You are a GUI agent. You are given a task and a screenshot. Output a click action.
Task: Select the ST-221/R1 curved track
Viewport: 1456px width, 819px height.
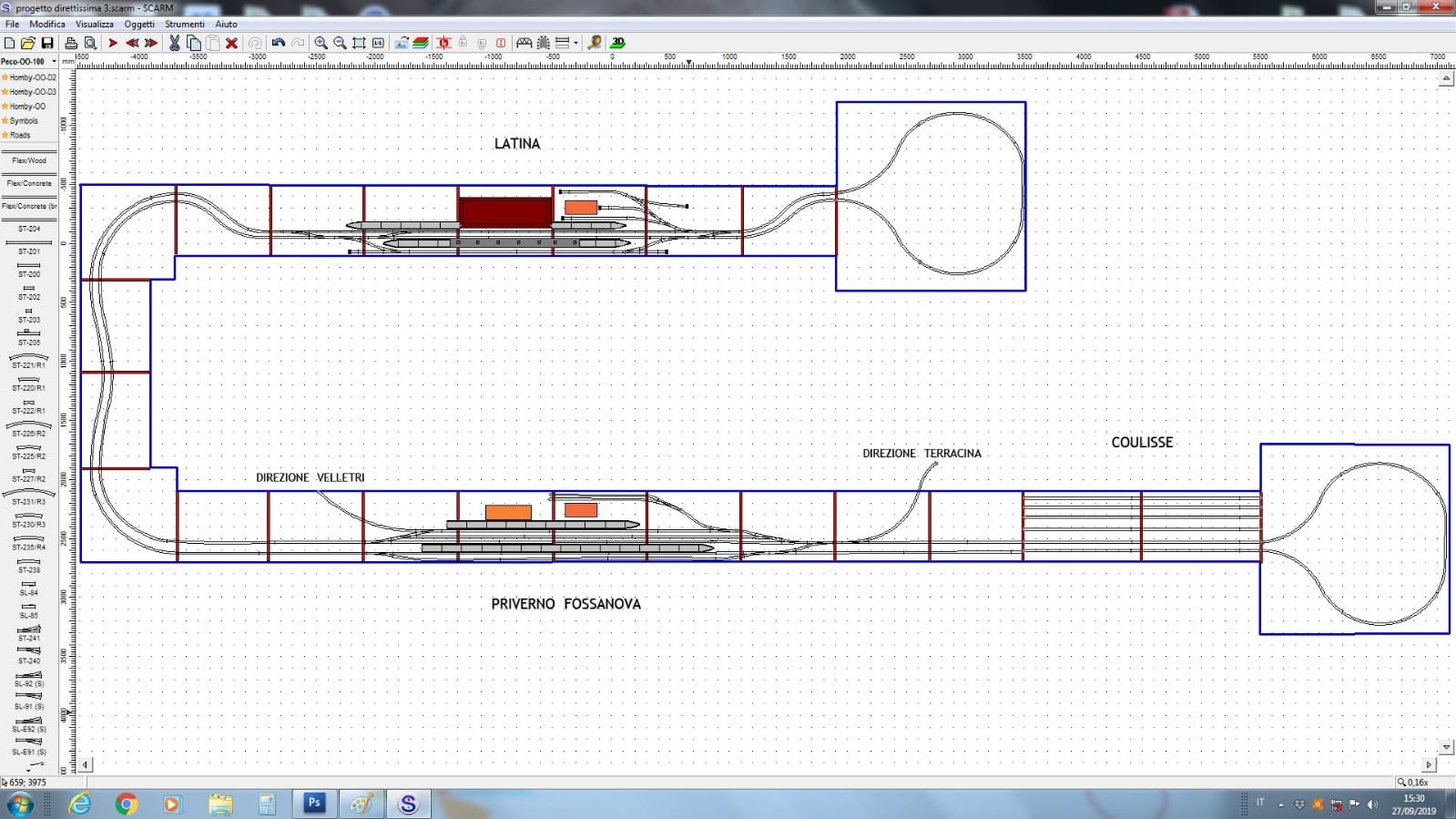pos(29,361)
